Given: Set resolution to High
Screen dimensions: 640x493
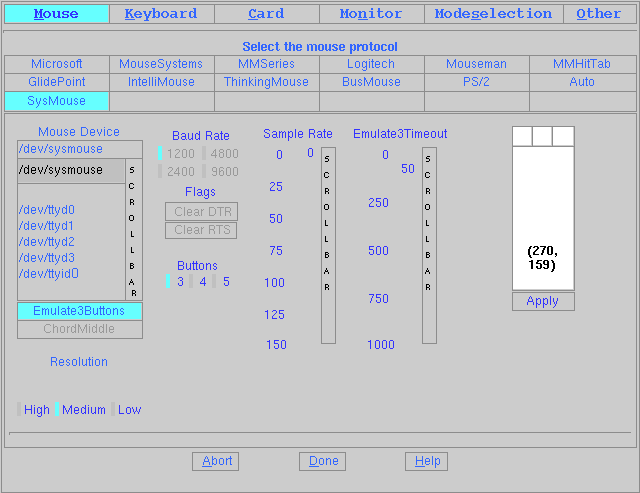Looking at the screenshot, I should click(34, 410).
